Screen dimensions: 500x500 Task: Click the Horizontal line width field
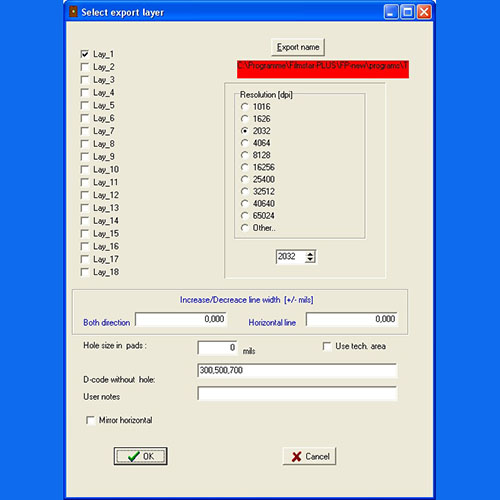pos(352,319)
